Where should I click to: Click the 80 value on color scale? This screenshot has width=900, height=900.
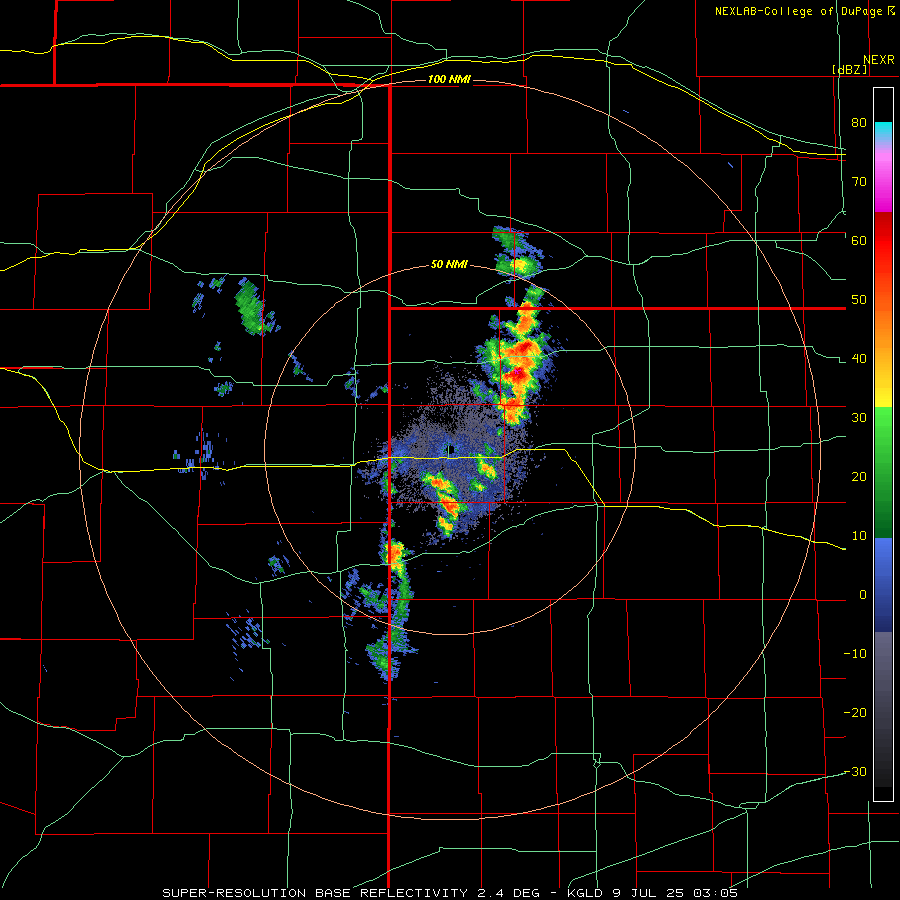859,122
